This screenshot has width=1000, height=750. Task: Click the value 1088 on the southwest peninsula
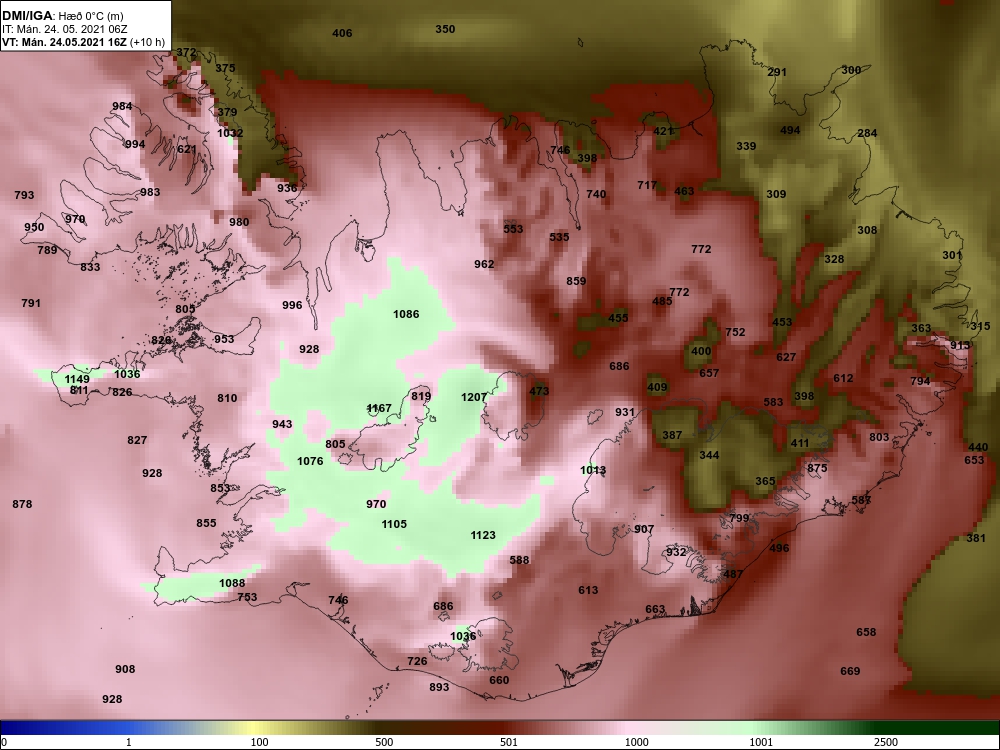click(x=232, y=583)
